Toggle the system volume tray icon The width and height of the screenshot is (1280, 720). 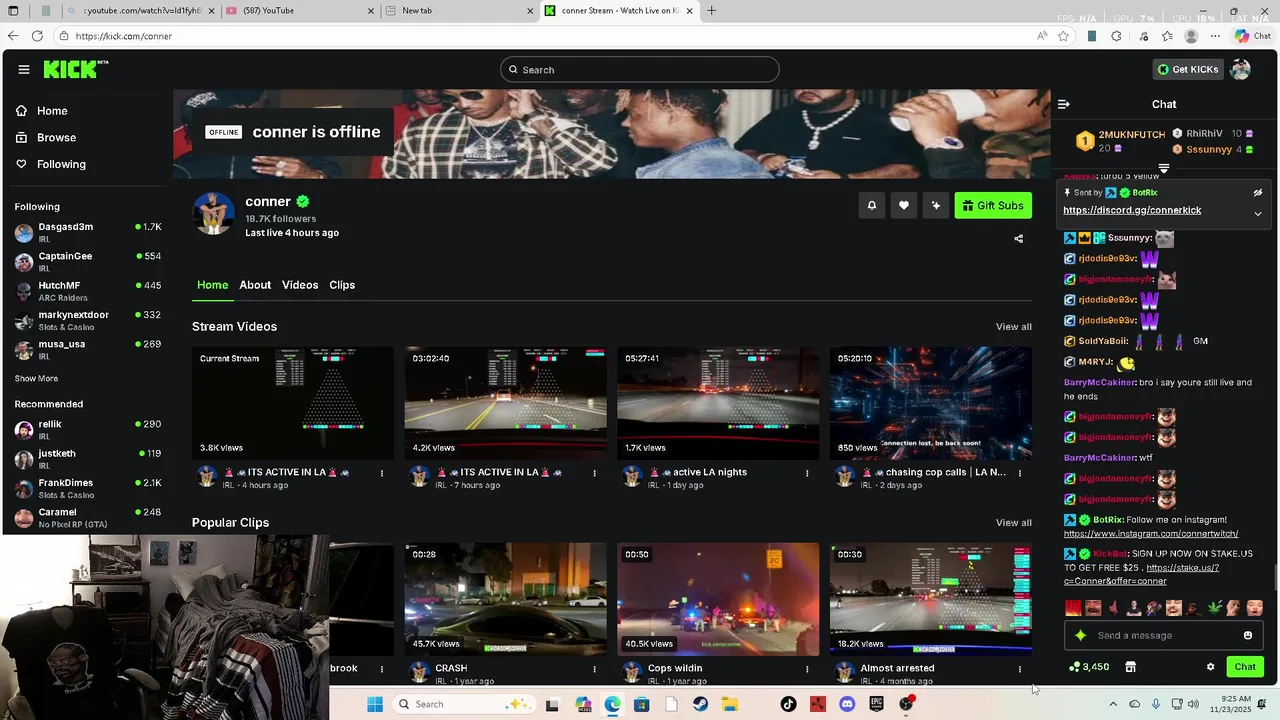tap(1193, 704)
